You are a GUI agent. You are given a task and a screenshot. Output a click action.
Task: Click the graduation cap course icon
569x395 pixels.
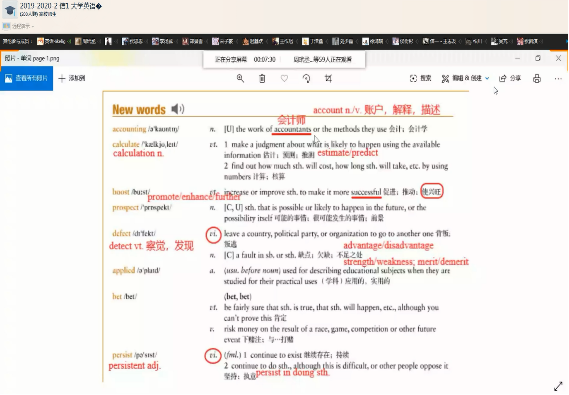pyautogui.click(x=9, y=10)
